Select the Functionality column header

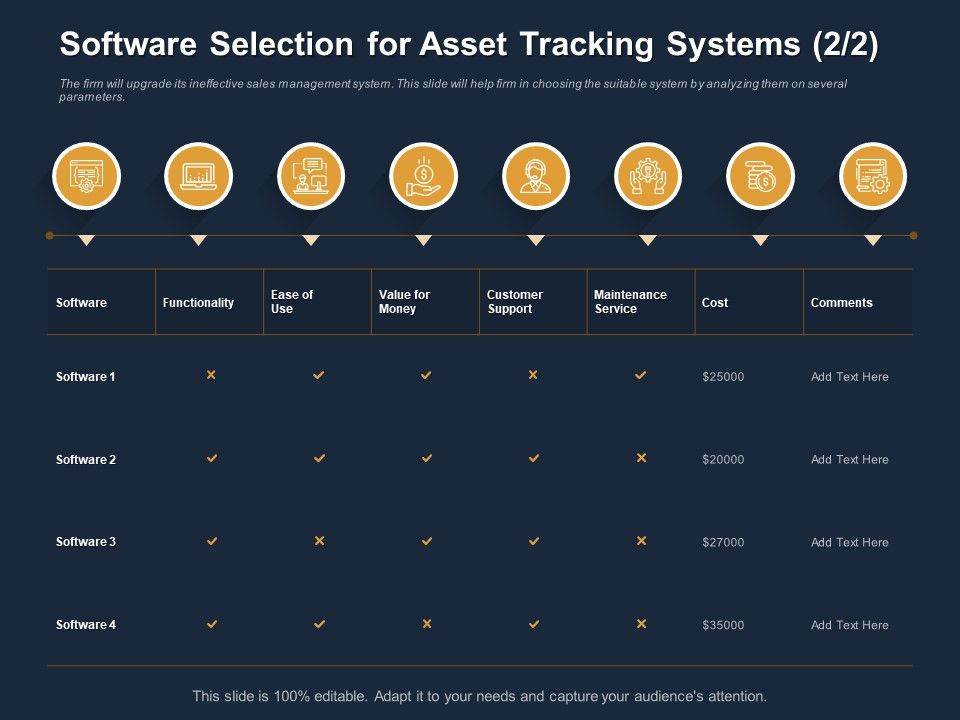[x=198, y=302]
